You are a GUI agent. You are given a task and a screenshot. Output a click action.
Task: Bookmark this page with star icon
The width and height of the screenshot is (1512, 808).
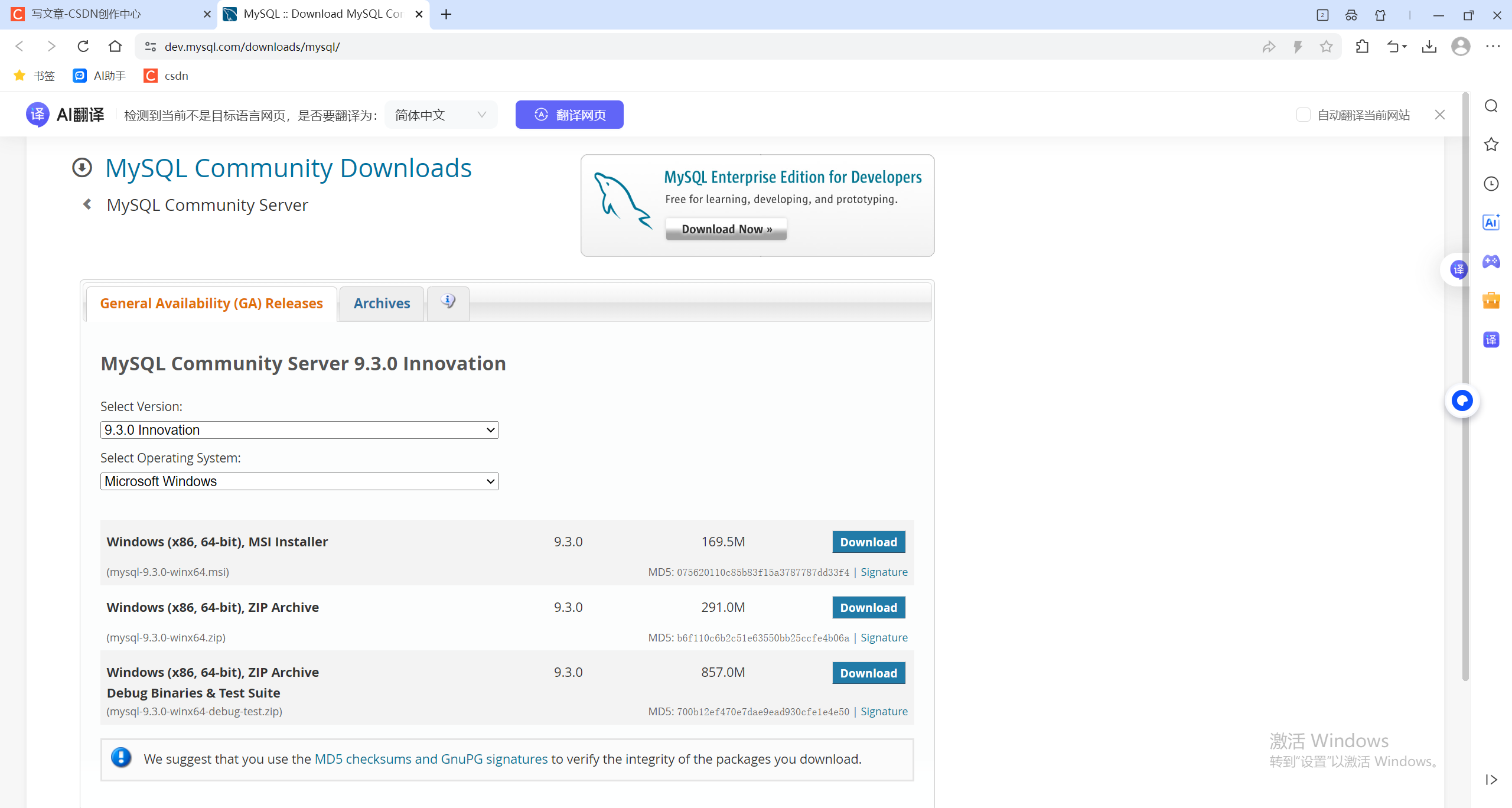pyautogui.click(x=1327, y=47)
